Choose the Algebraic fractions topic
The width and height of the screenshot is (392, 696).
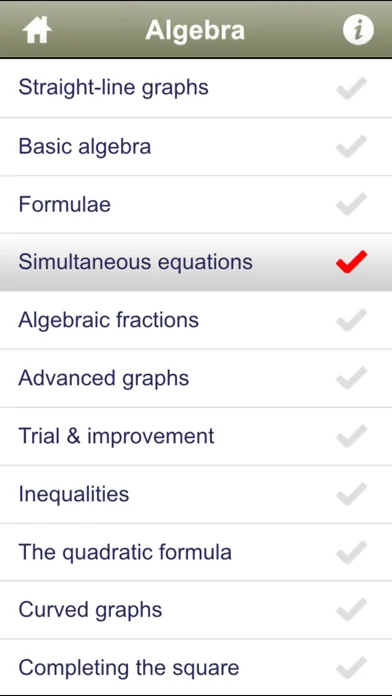[196, 320]
